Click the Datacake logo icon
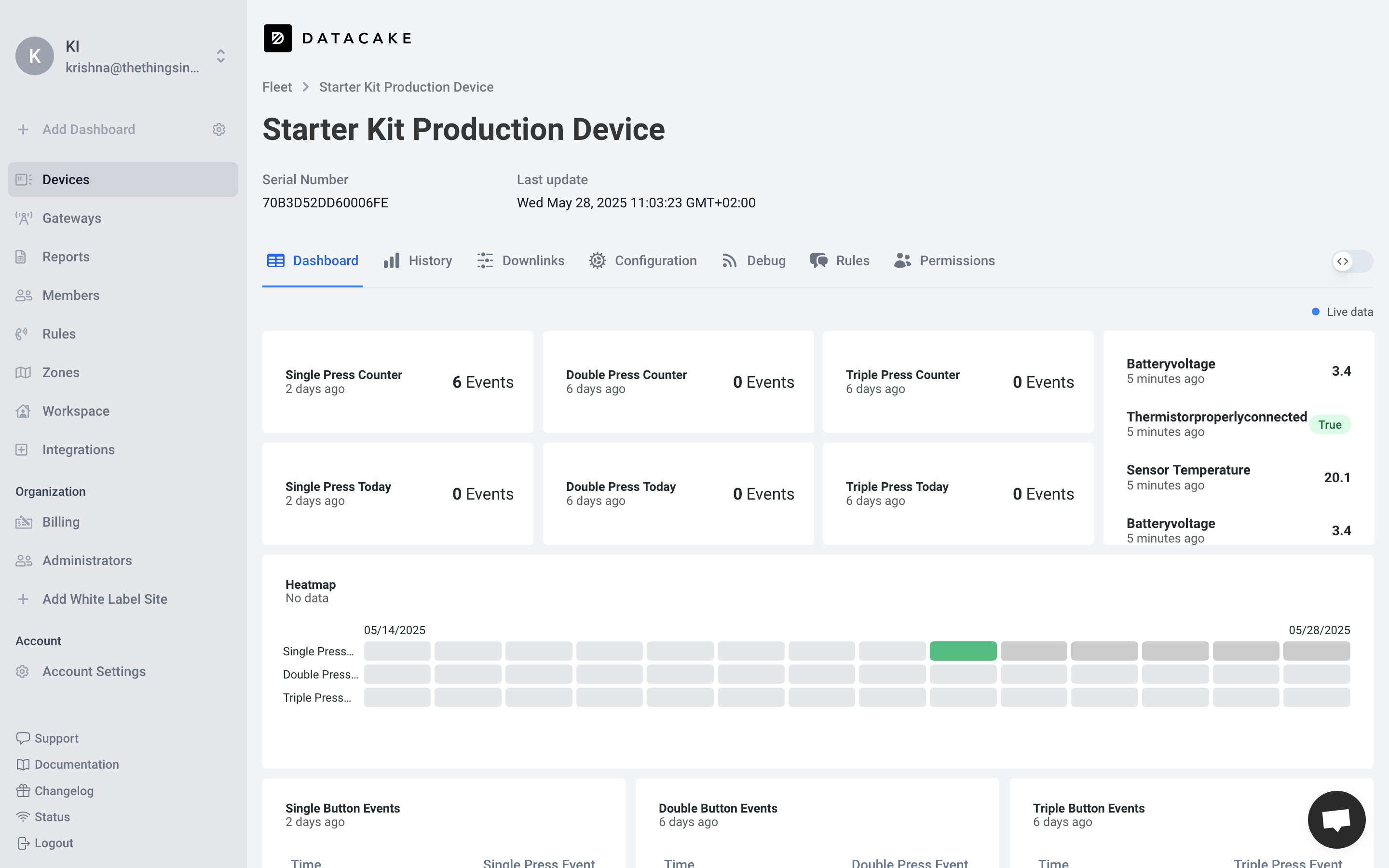 tap(278, 39)
